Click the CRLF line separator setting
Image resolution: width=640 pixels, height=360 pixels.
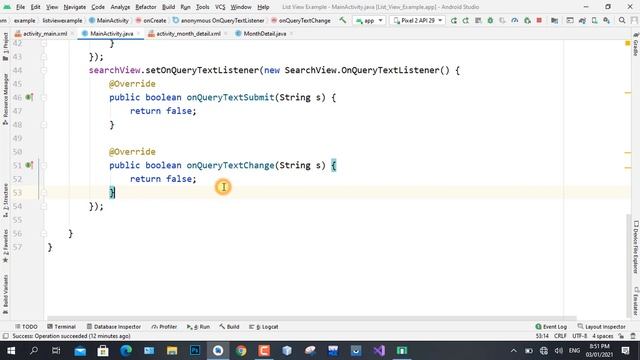pyautogui.click(x=560, y=336)
